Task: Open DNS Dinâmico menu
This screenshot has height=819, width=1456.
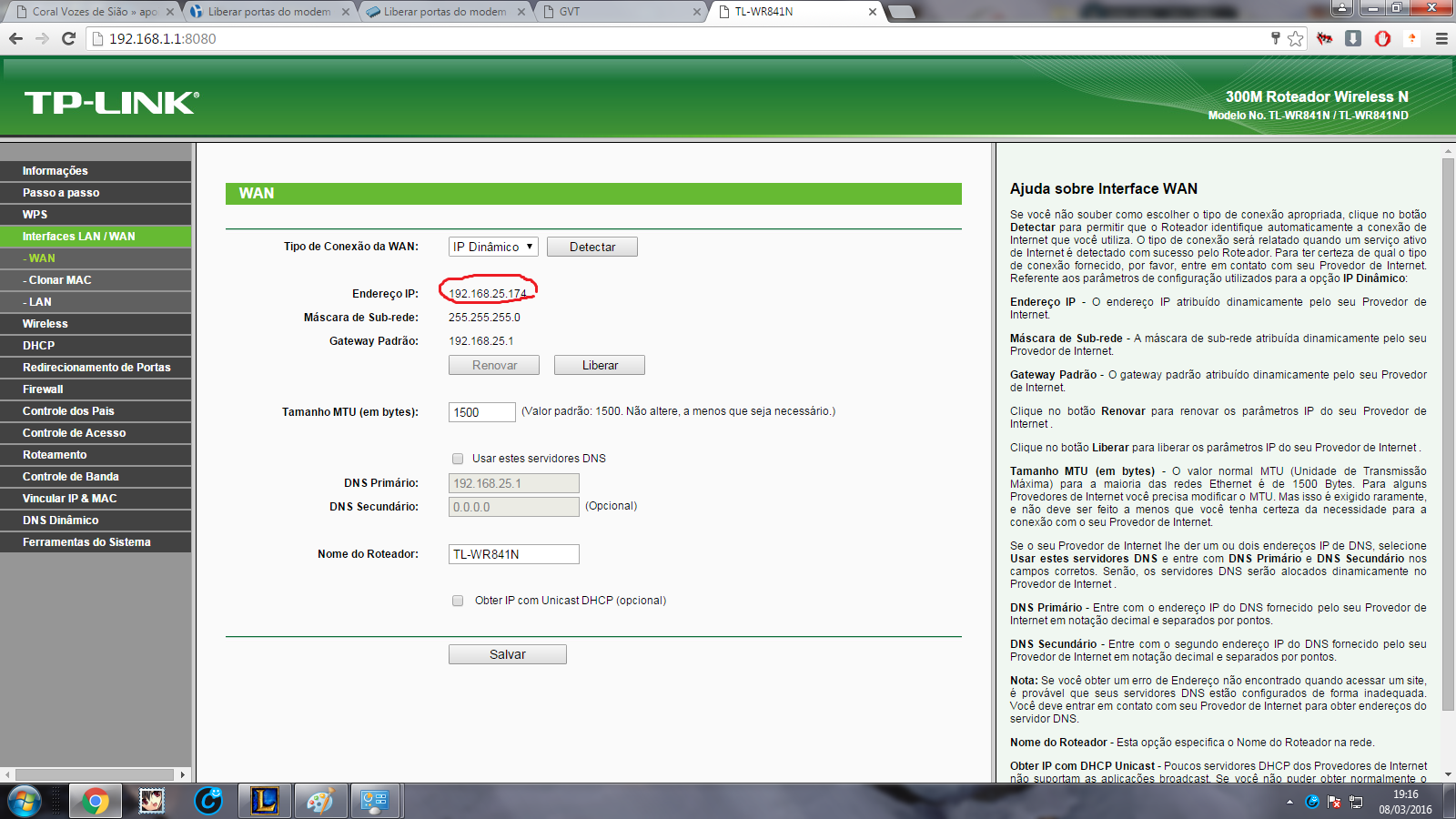Action: 96,521
